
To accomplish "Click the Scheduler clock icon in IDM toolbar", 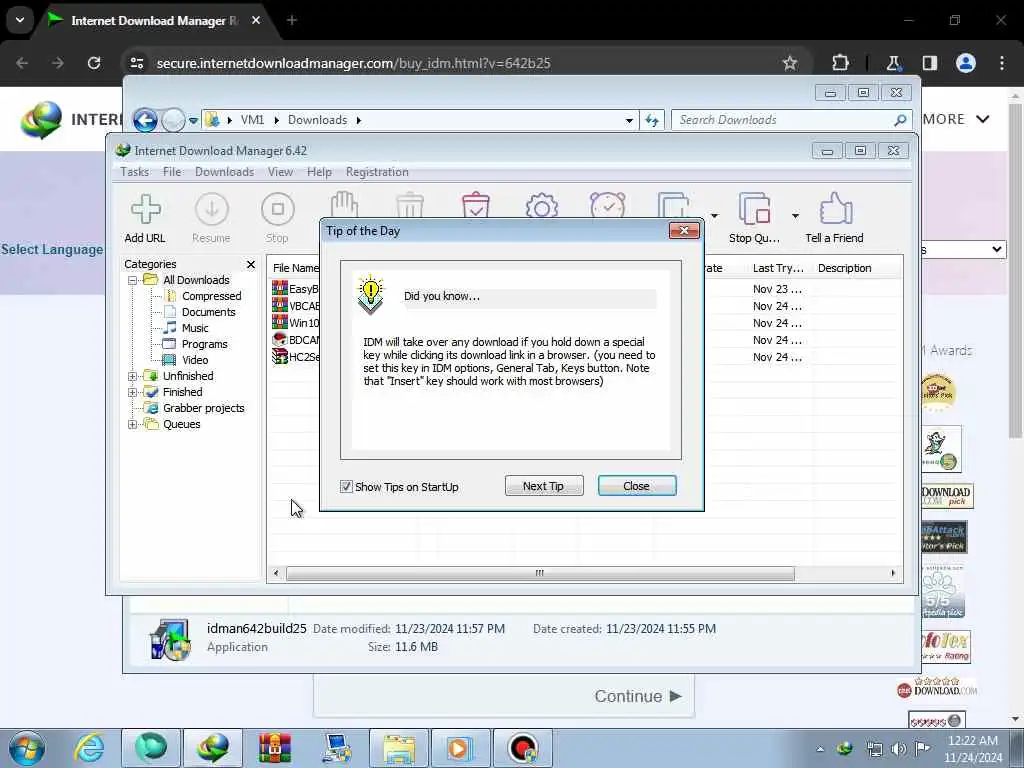I will point(607,205).
